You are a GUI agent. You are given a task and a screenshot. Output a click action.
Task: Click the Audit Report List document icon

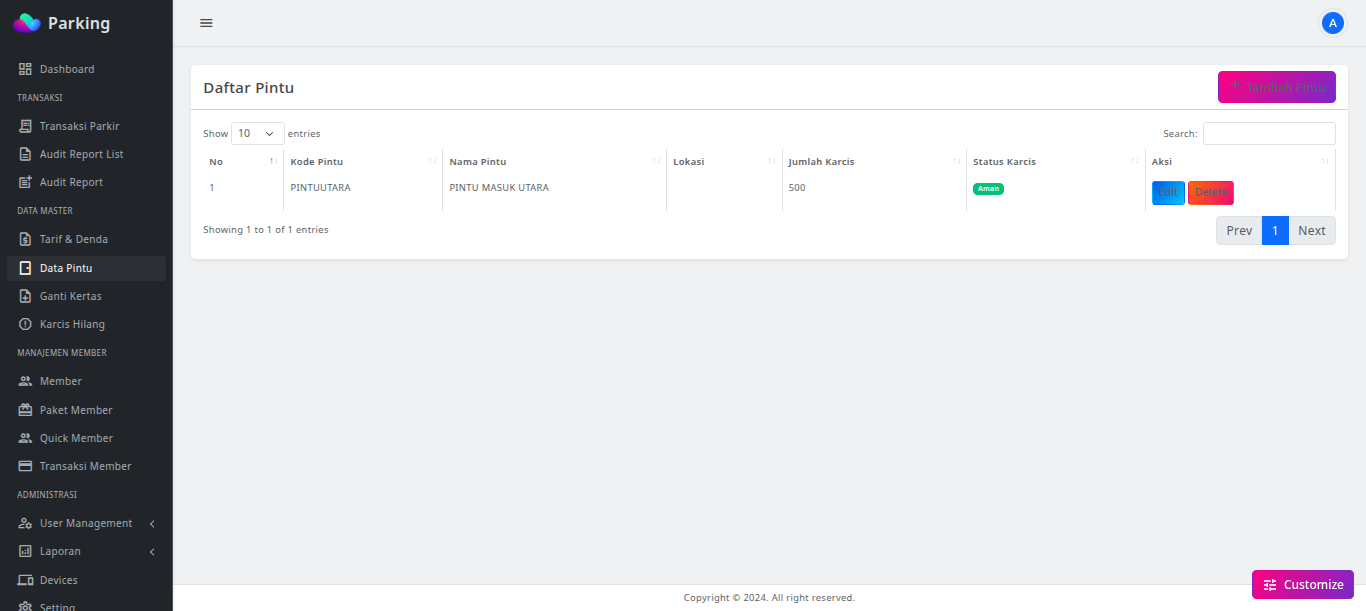(26, 154)
